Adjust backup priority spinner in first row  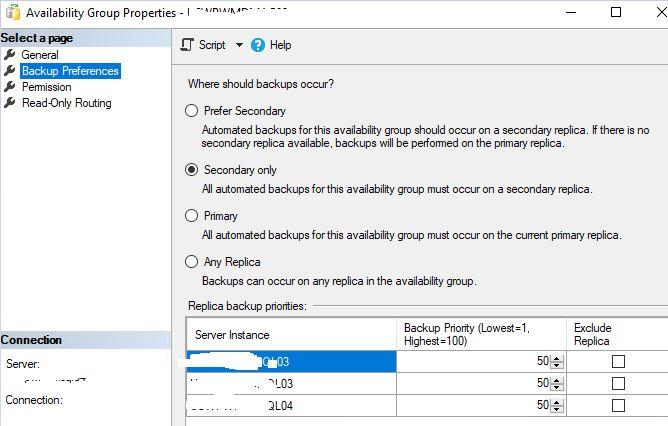(557, 361)
